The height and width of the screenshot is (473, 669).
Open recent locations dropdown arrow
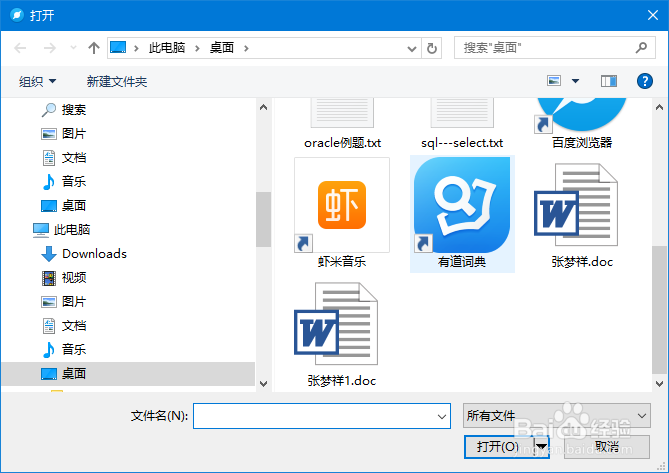(x=73, y=48)
